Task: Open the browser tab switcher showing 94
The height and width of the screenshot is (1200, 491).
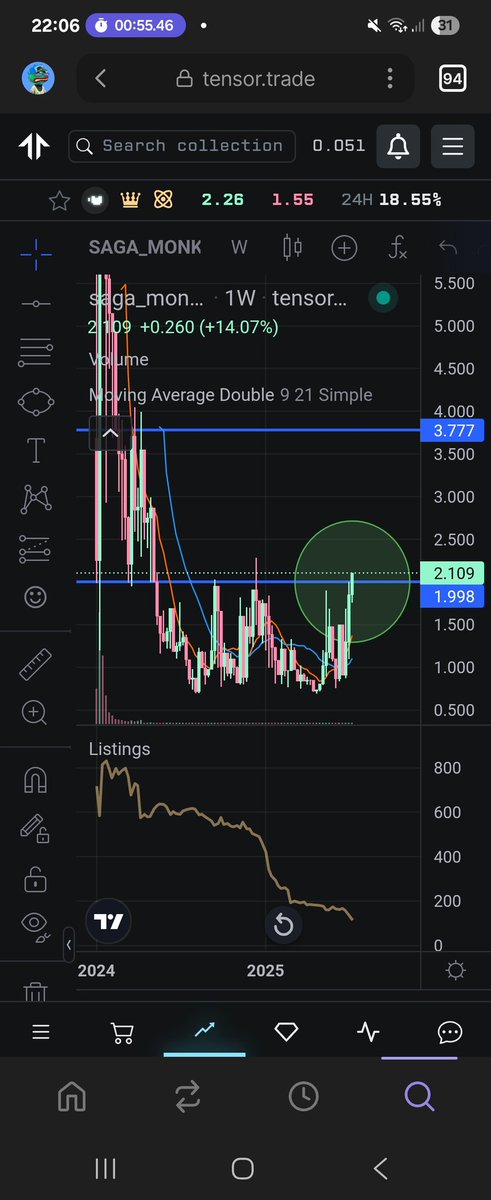Action: point(452,78)
